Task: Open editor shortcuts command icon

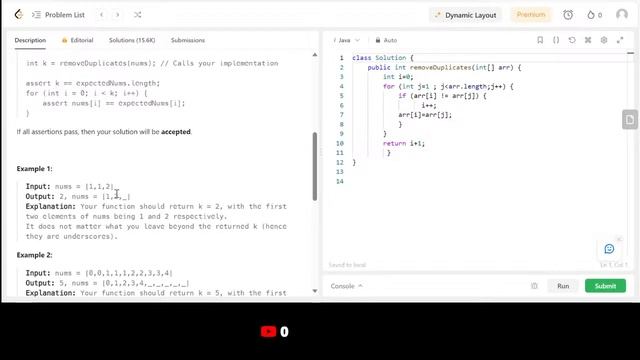Action: (x=588, y=40)
